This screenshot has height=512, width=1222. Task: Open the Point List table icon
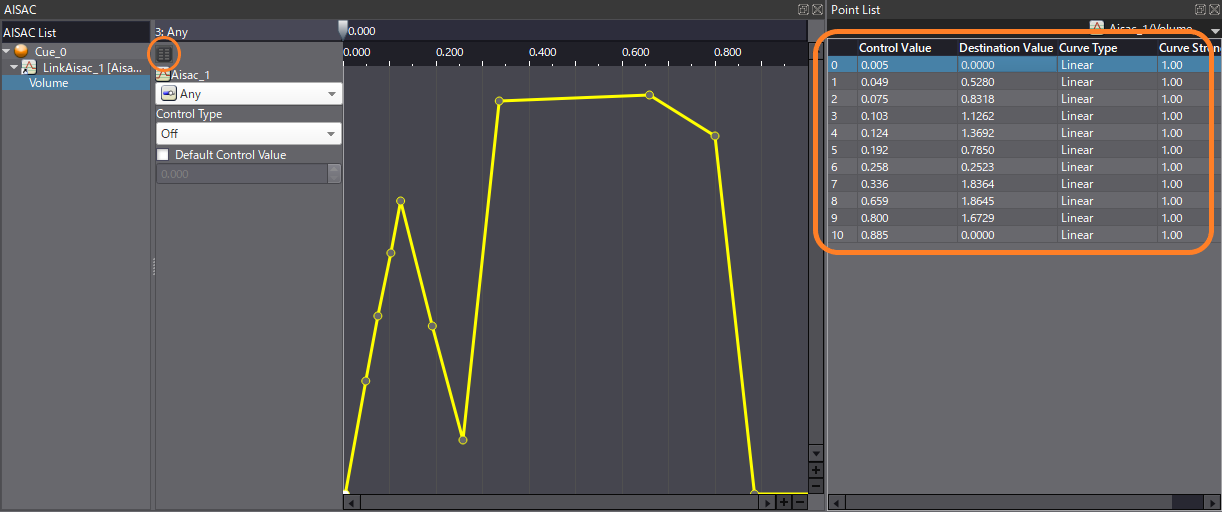(x=164, y=53)
